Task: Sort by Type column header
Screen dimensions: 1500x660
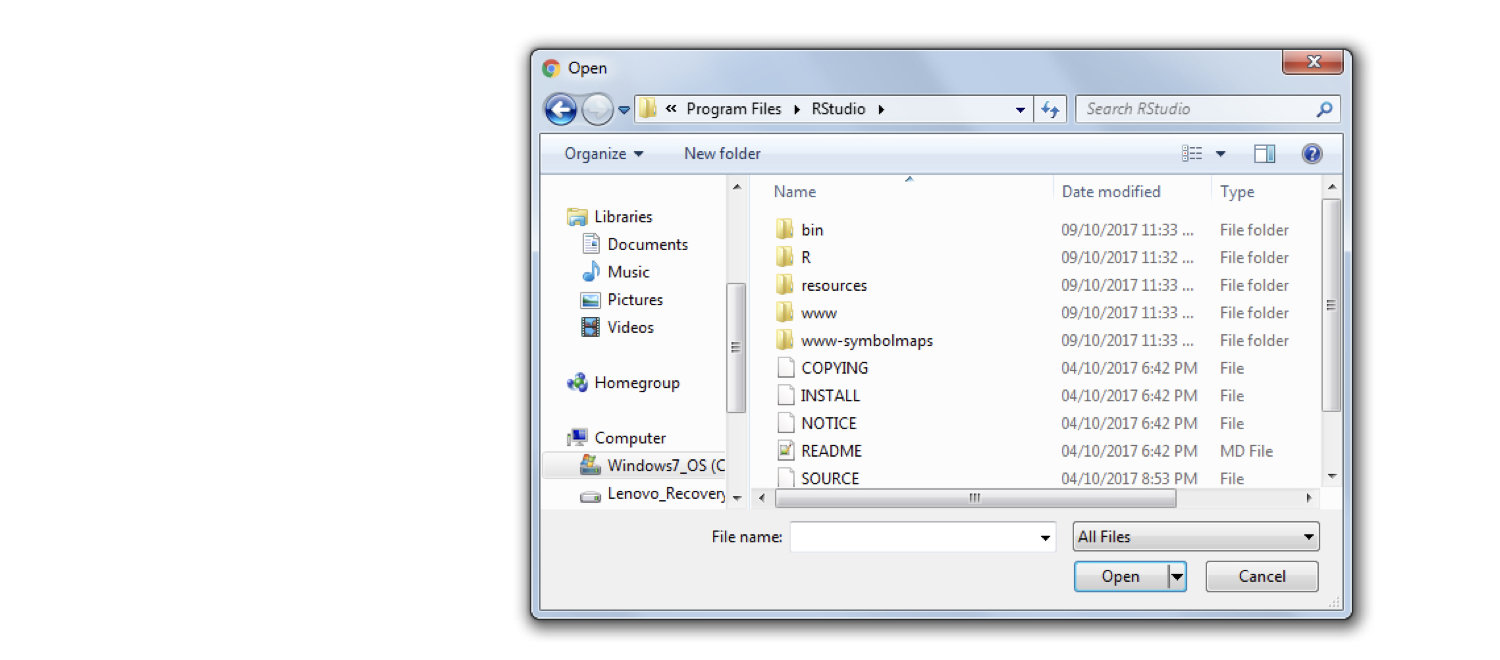Action: (x=1237, y=192)
